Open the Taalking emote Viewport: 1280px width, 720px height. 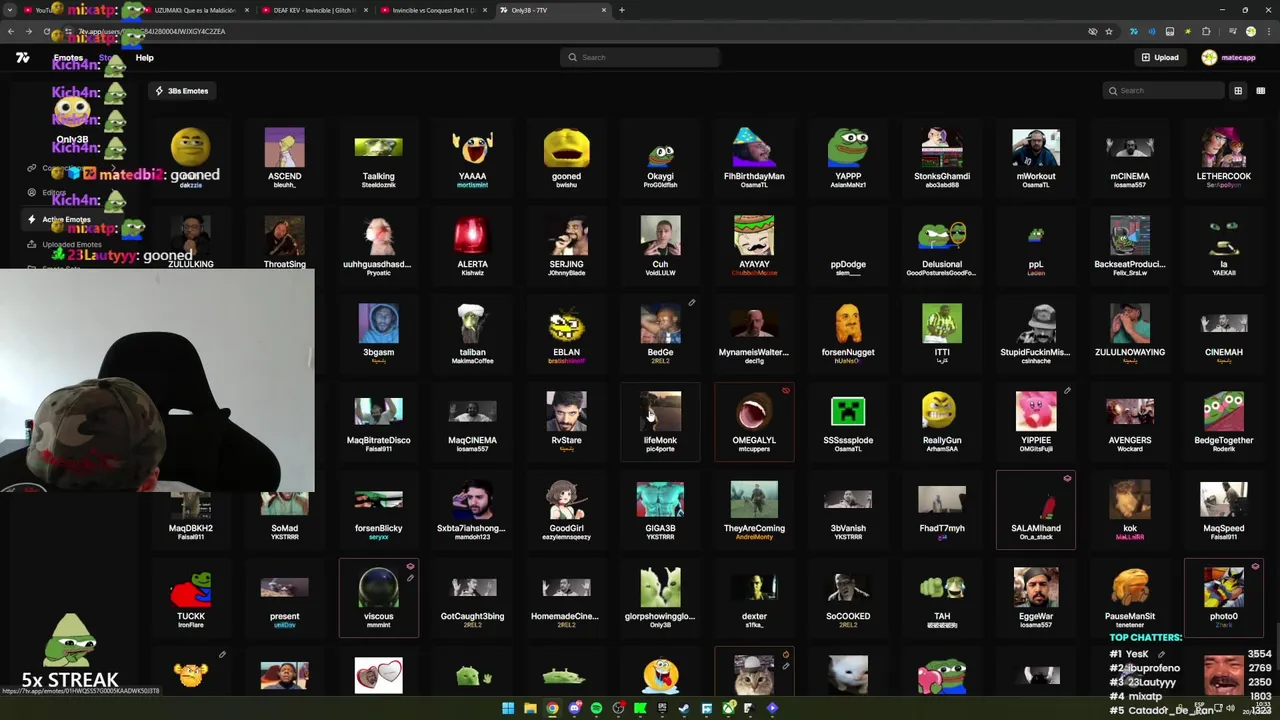tap(378, 158)
